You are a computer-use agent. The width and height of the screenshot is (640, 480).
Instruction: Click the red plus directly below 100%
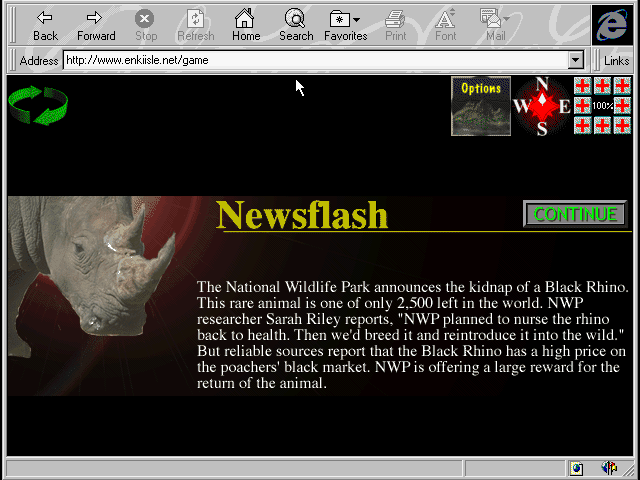[x=602, y=125]
